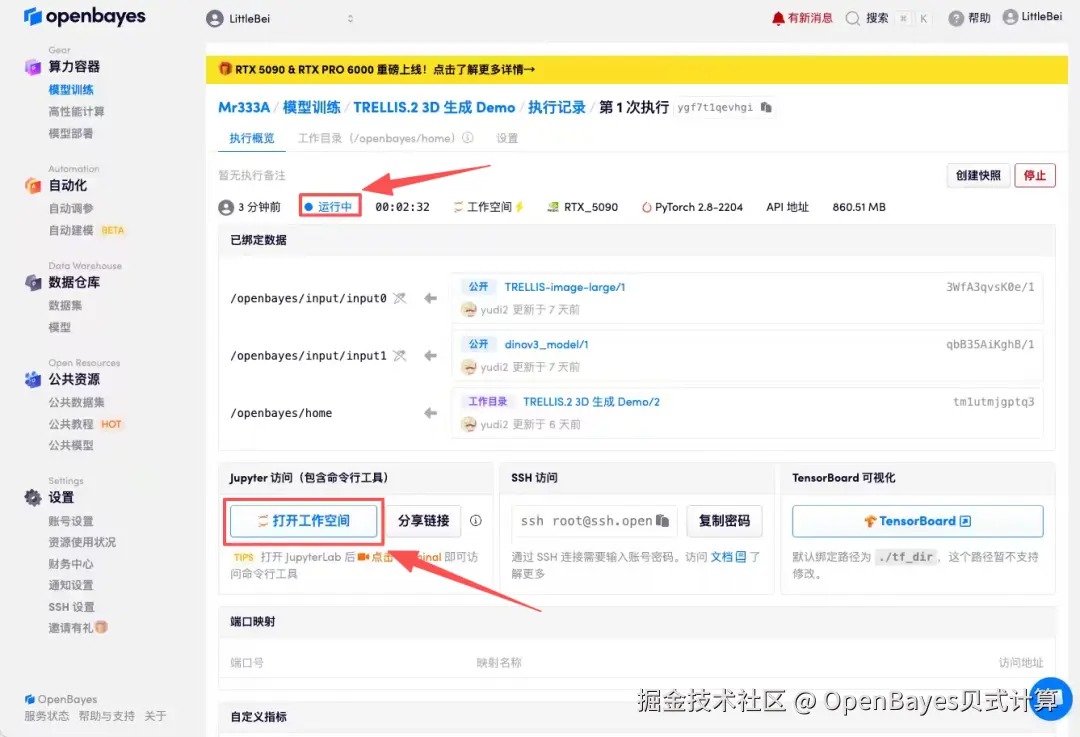Click the openbayes logo

[x=84, y=17]
